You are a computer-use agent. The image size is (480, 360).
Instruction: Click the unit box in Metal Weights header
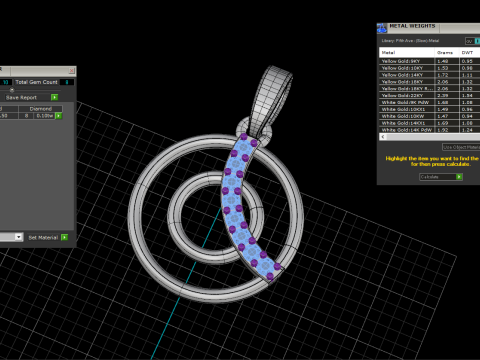pyautogui.click(x=470, y=41)
